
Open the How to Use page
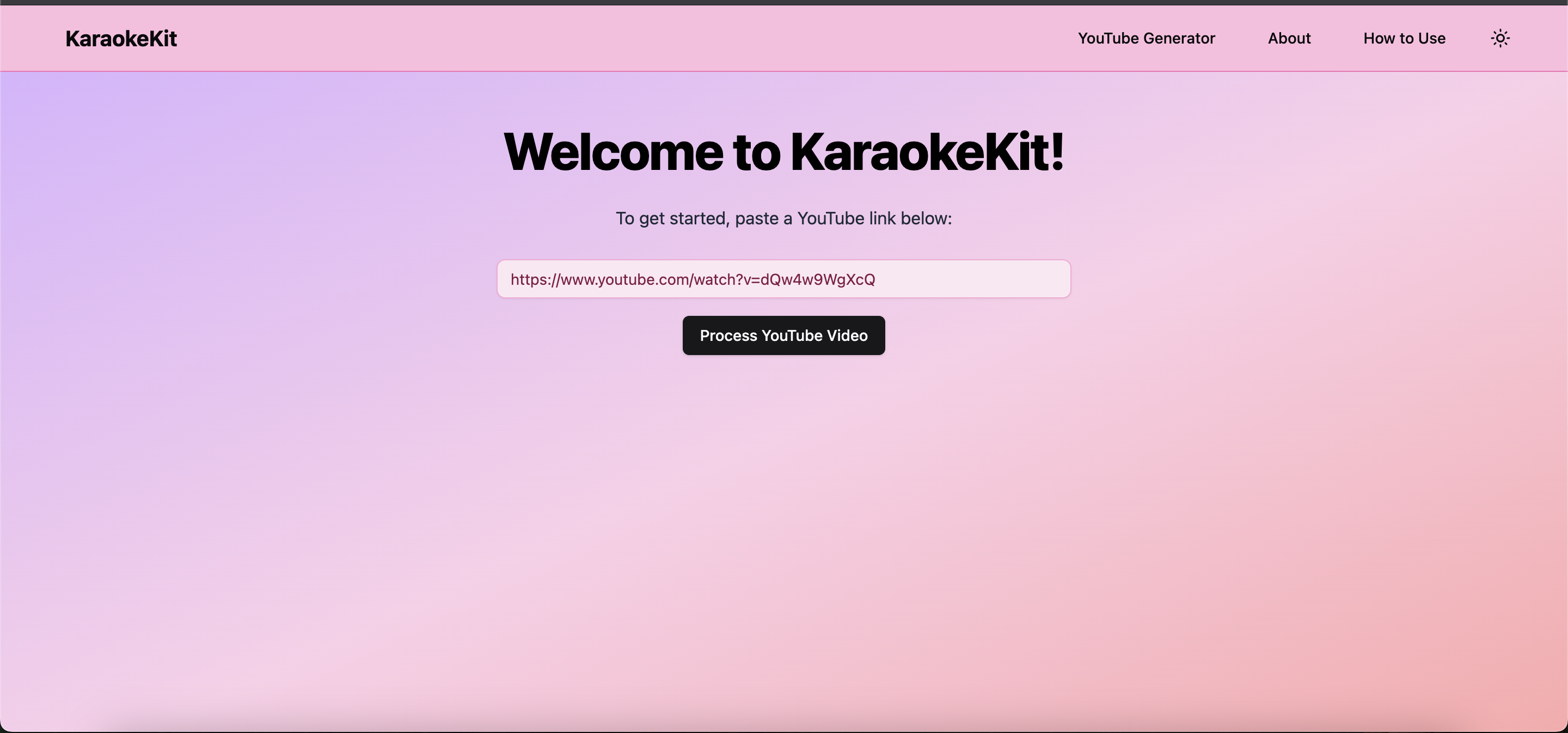(x=1404, y=38)
